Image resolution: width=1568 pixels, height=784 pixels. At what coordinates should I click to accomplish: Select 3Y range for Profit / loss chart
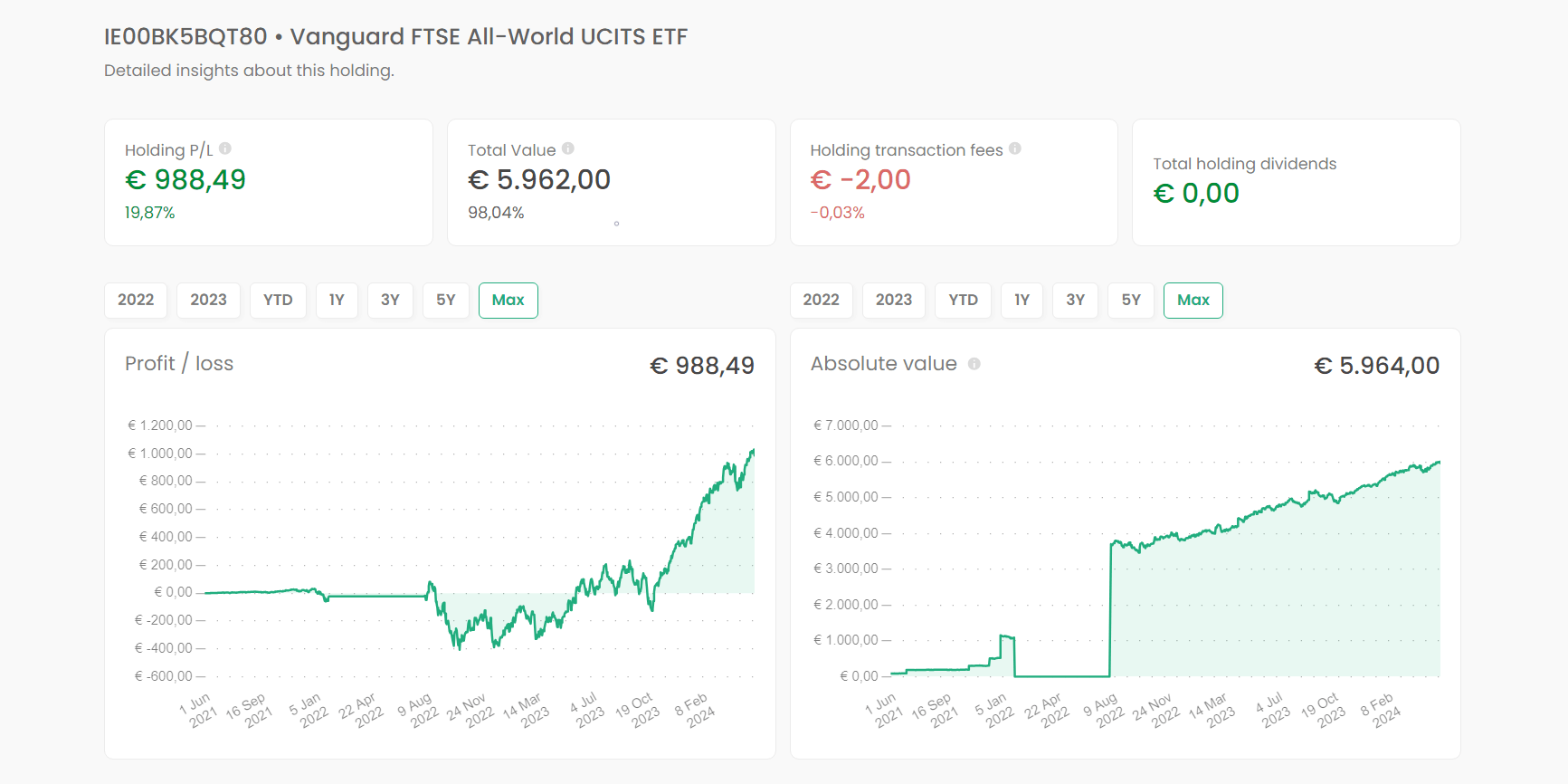390,301
